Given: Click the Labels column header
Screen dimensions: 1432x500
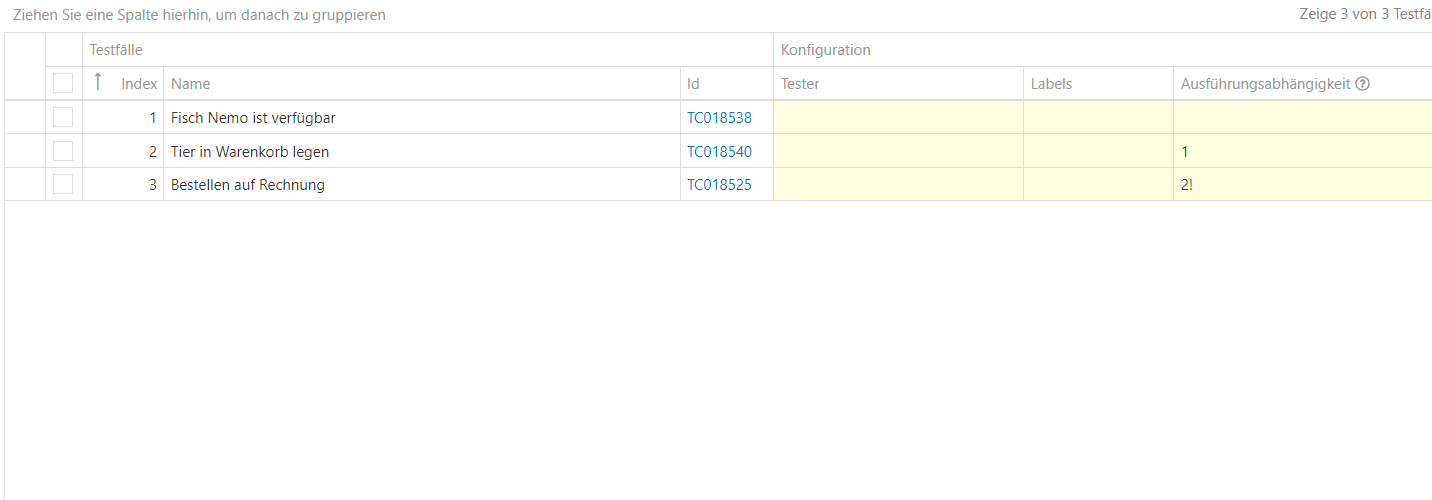Looking at the screenshot, I should [1051, 84].
